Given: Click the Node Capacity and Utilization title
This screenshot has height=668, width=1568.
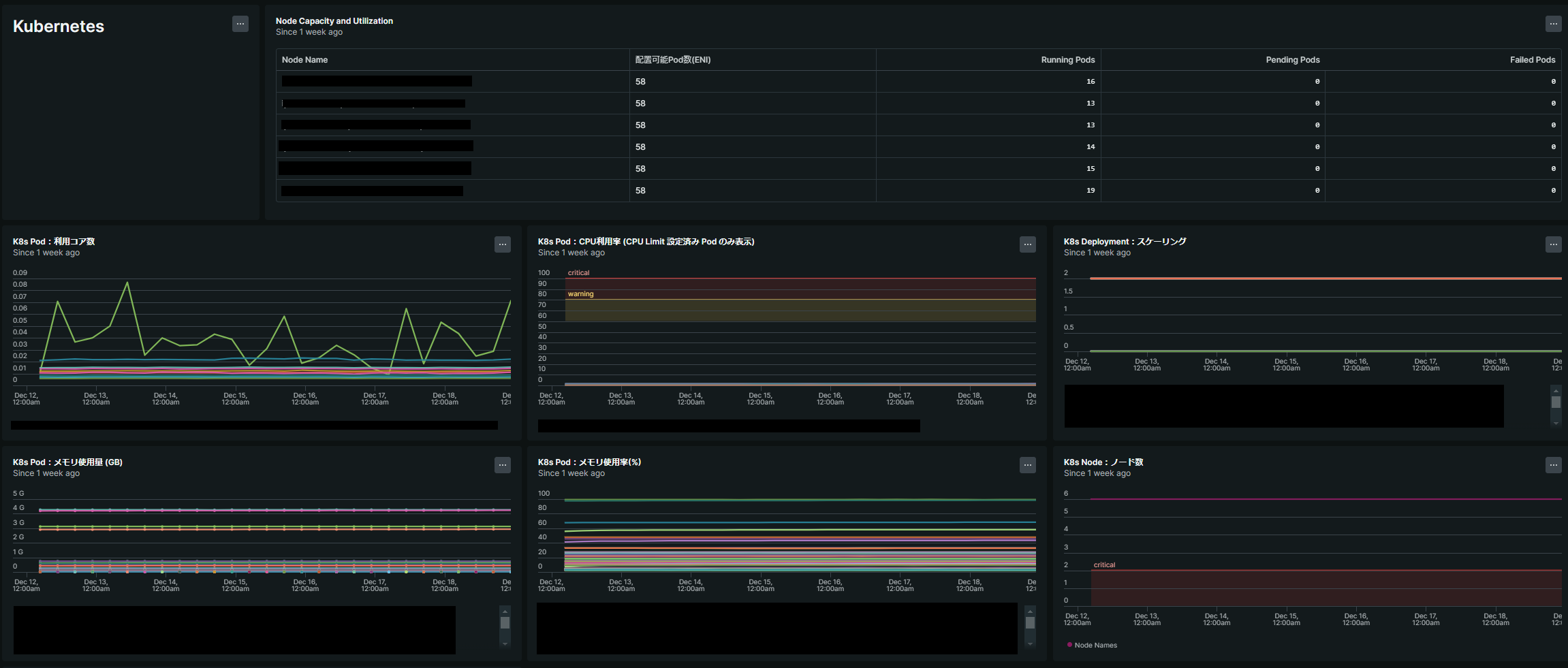Looking at the screenshot, I should coord(334,21).
